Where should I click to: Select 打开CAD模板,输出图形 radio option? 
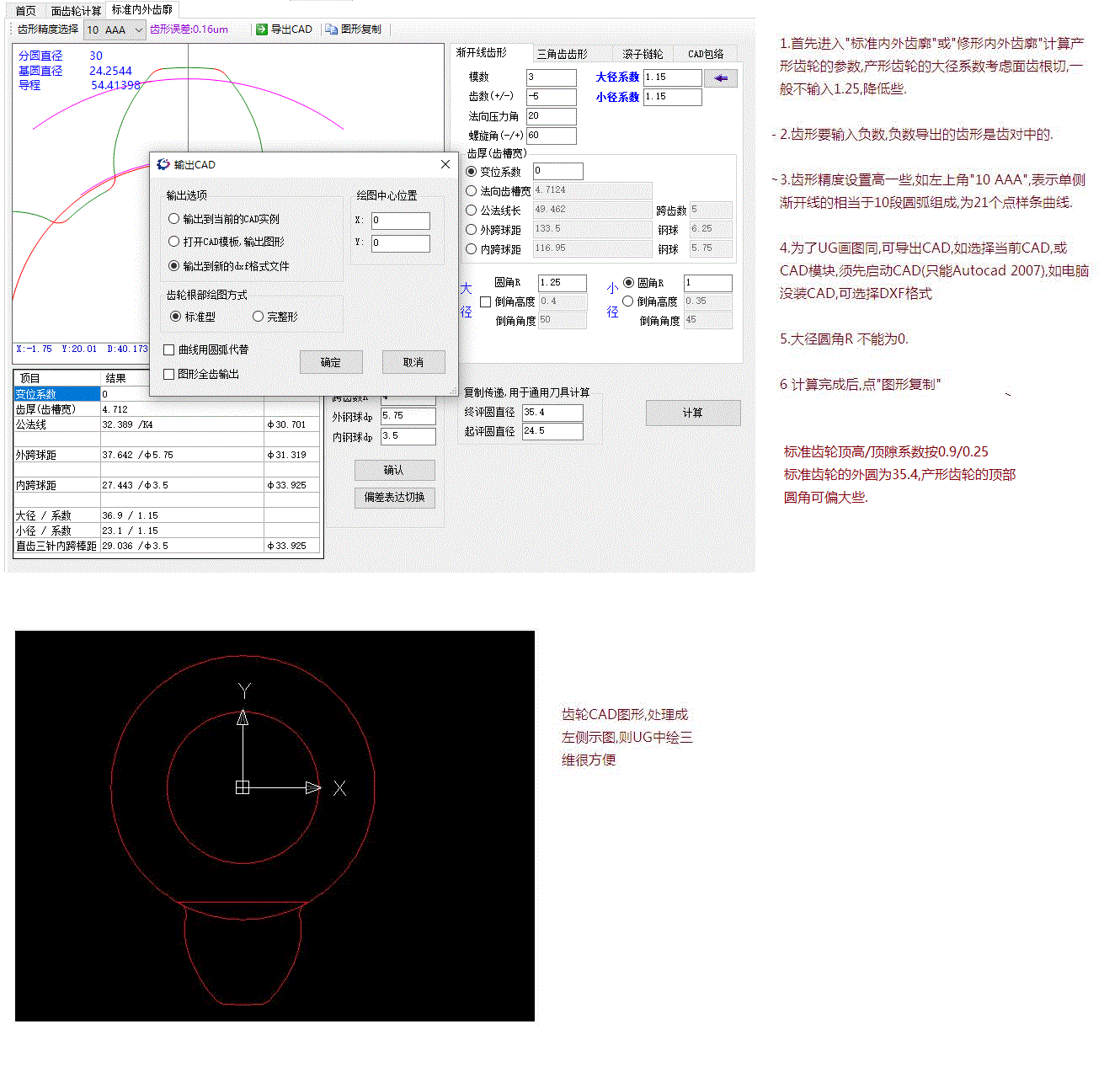(x=174, y=242)
